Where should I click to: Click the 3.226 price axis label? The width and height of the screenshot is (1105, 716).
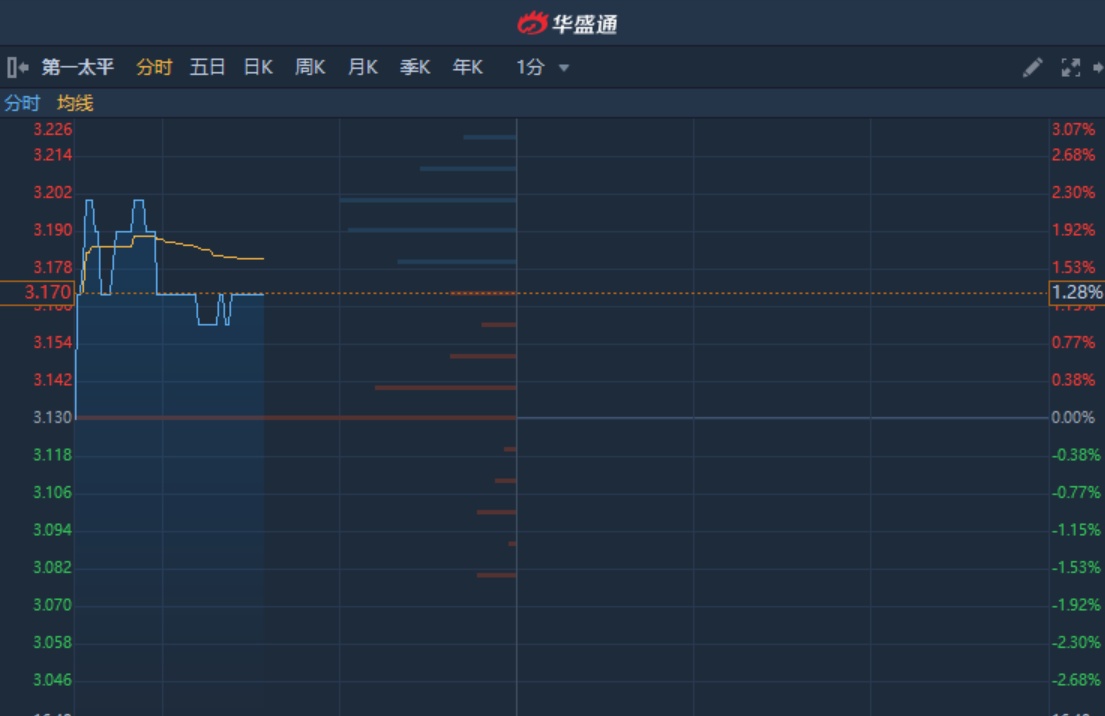[53, 130]
